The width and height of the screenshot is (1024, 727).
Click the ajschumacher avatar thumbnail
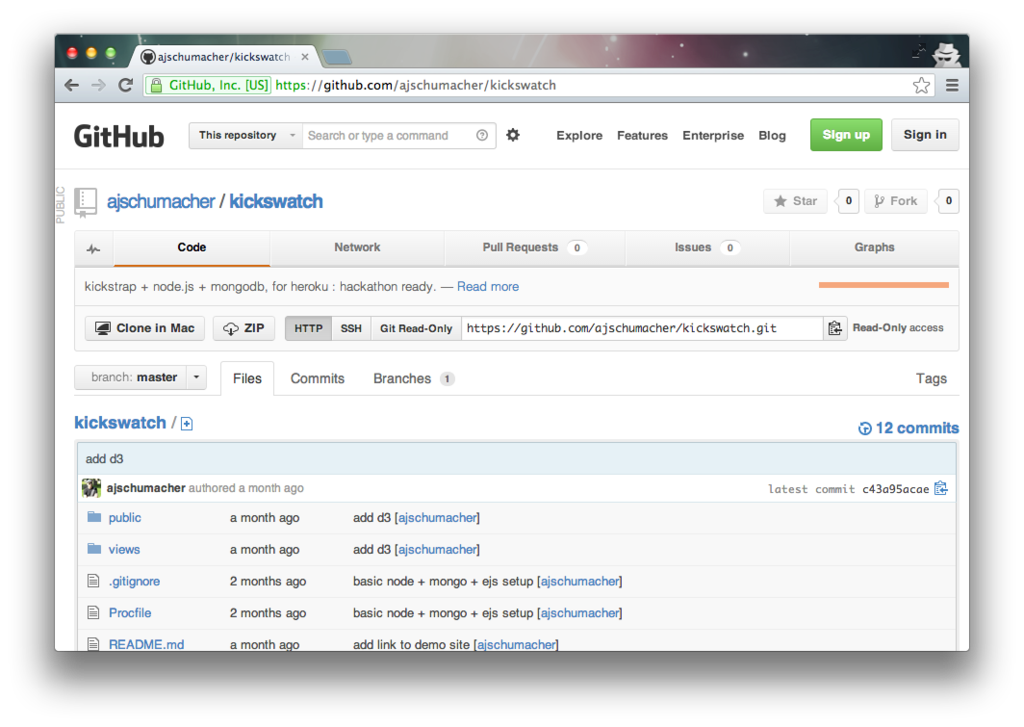coord(91,488)
